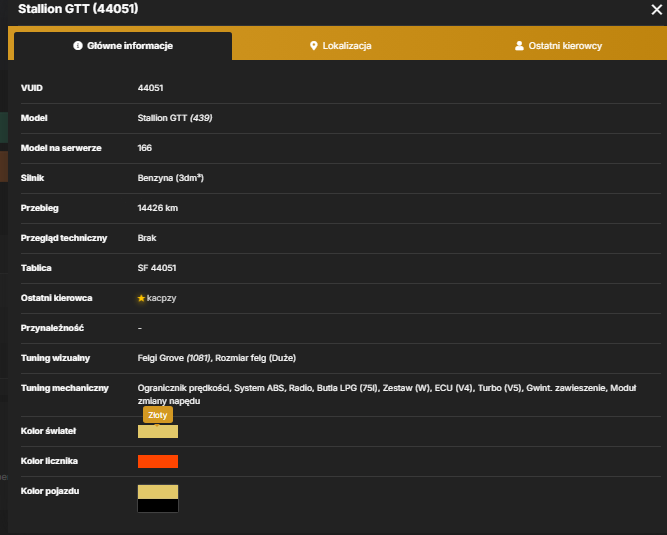Close the Stallion GTT dialog
667x535 pixels.
656,9
